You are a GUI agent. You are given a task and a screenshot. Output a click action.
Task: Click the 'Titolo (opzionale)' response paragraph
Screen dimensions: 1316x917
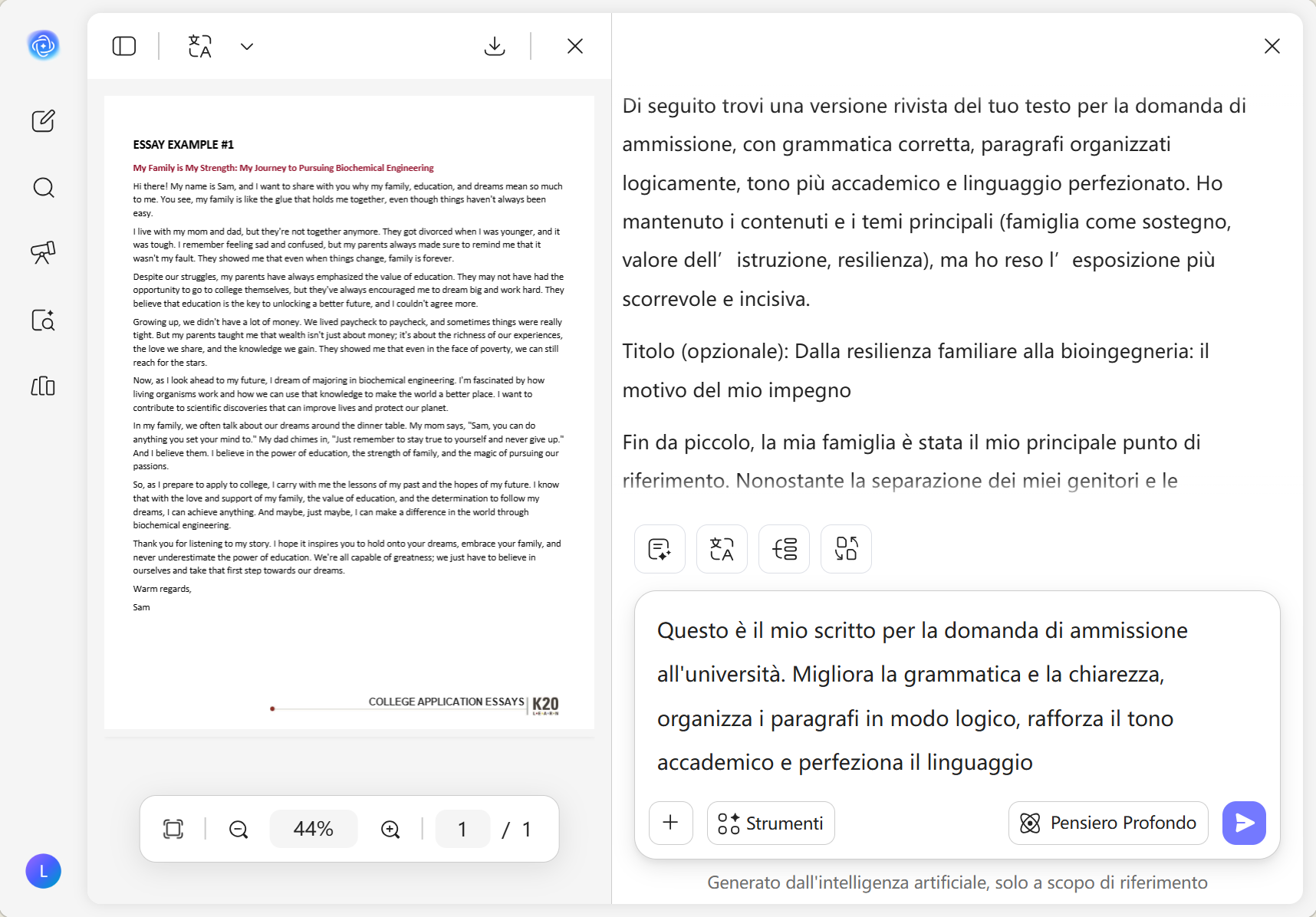[x=916, y=370]
